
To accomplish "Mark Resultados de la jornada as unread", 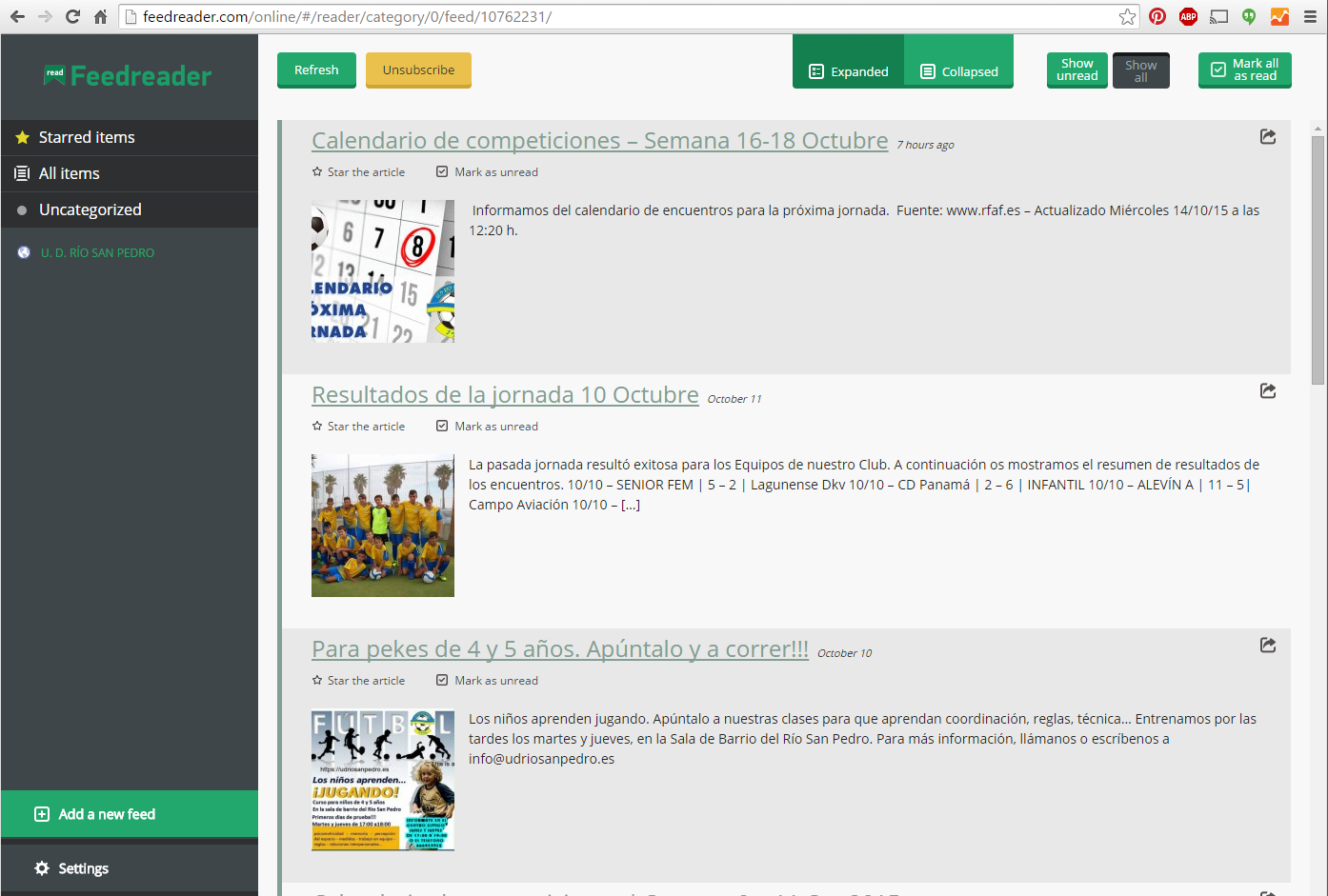I will pos(487,427).
